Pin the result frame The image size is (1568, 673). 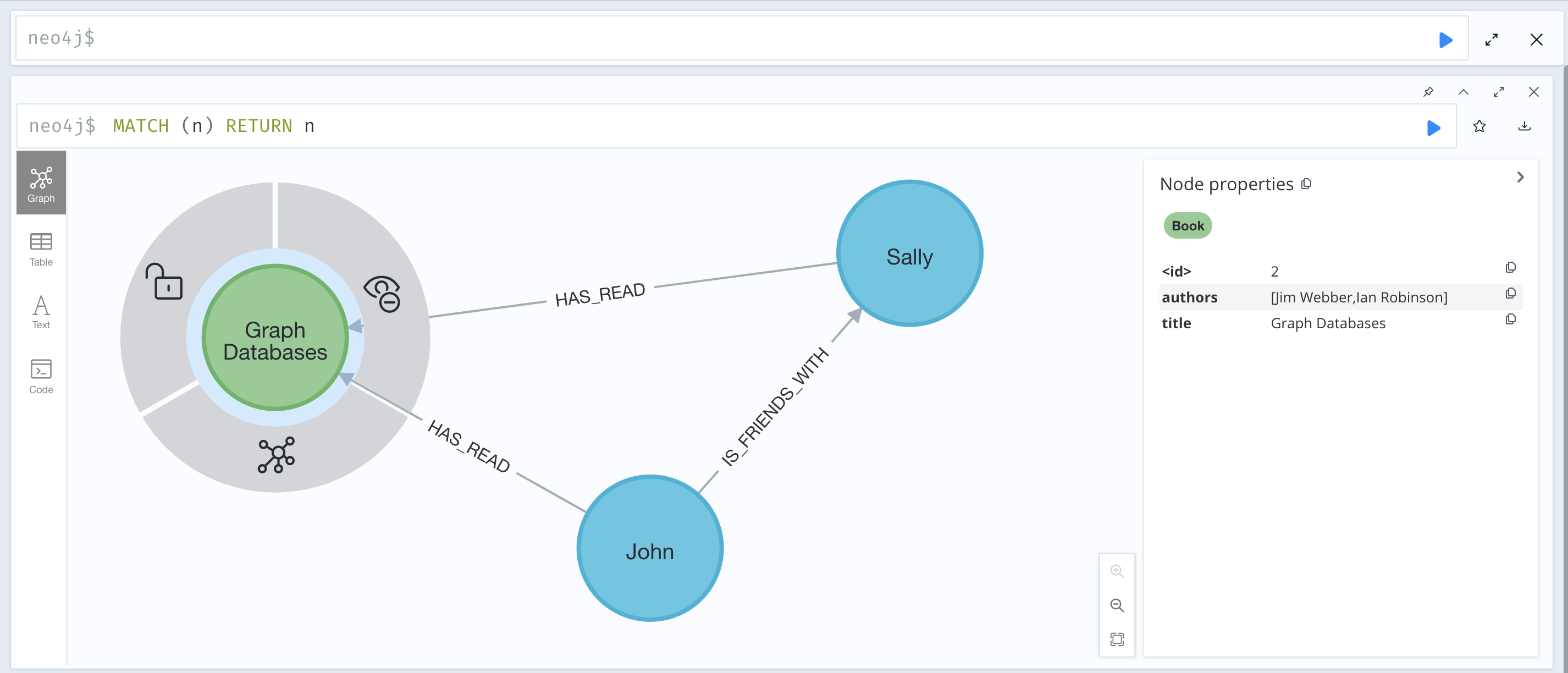1428,92
